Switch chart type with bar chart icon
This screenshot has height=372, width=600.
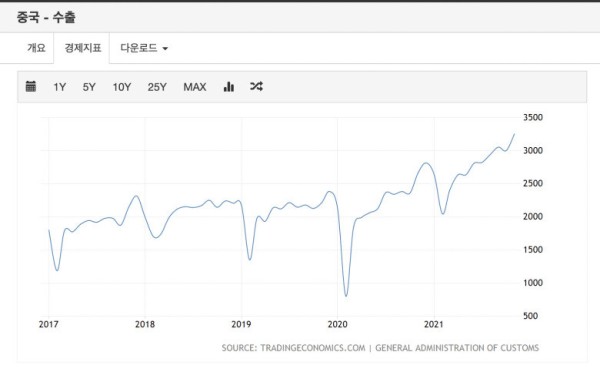coord(228,86)
